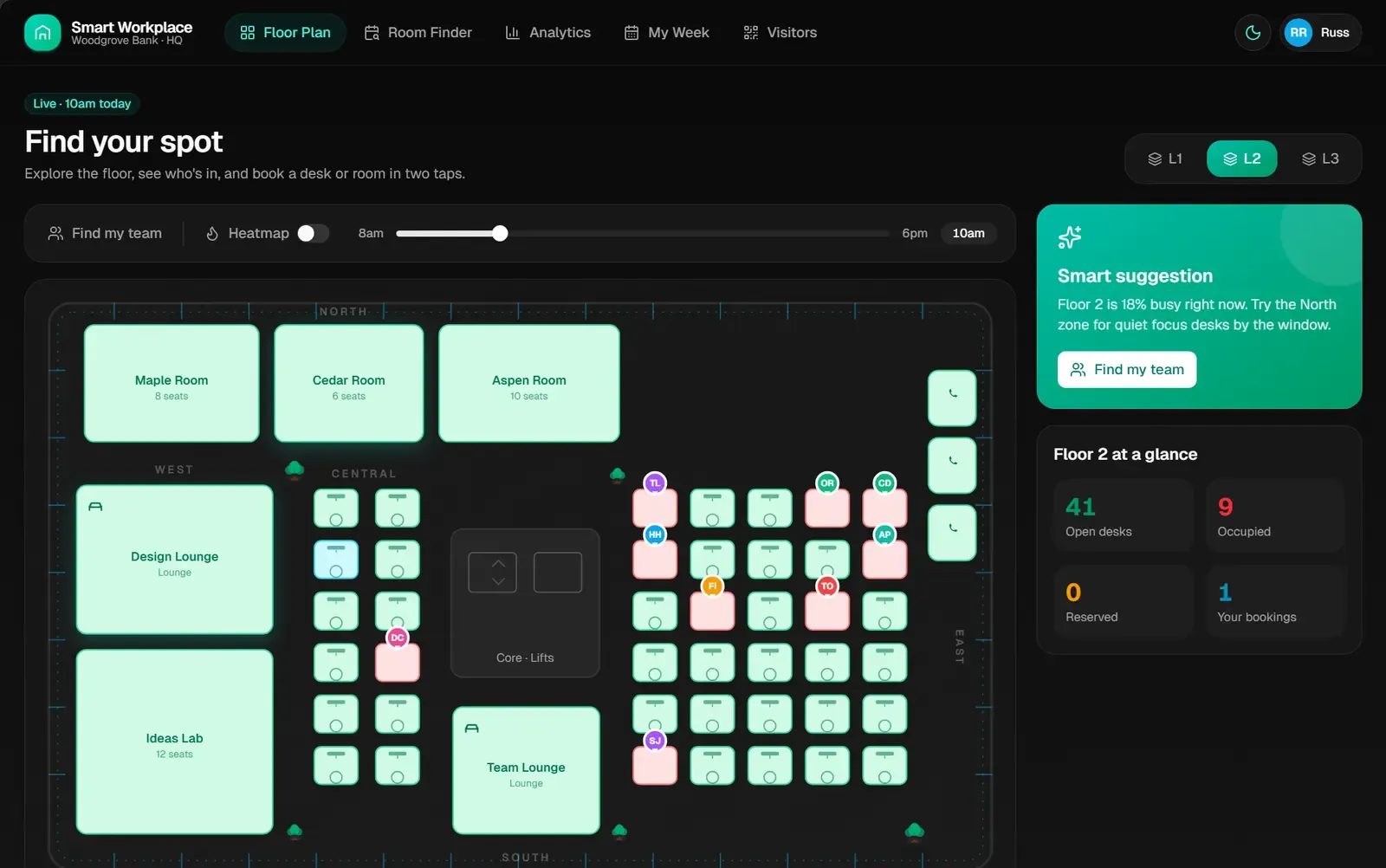Click the DC occupant avatar desk
The image size is (1386, 868).
click(x=398, y=663)
